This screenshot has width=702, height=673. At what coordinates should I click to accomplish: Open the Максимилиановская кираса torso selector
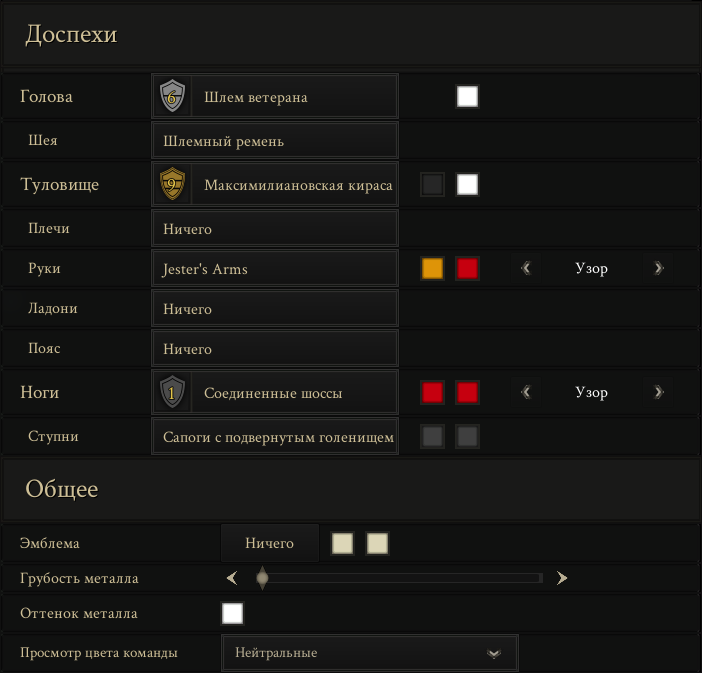tap(275, 184)
